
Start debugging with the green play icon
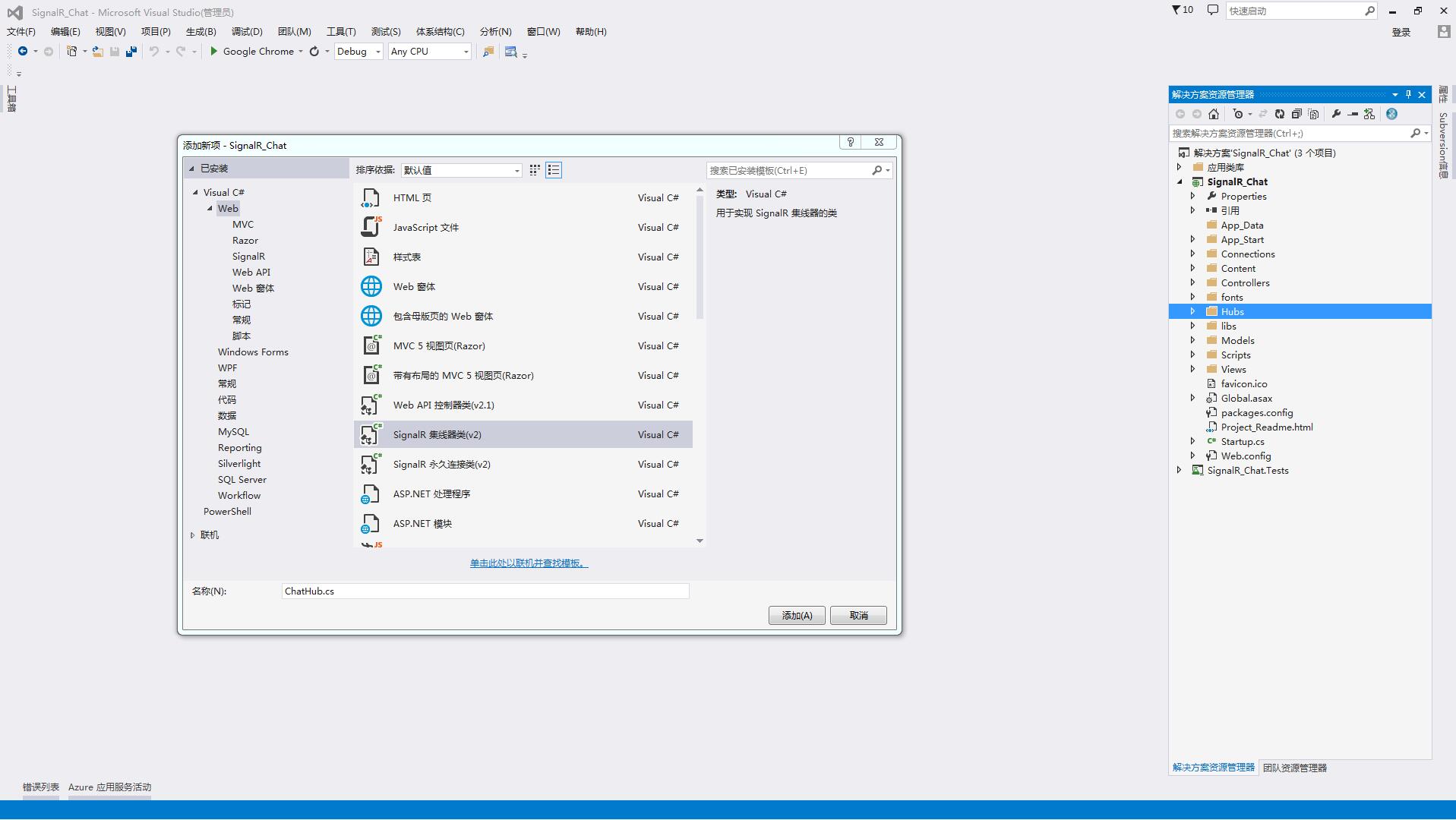(214, 52)
